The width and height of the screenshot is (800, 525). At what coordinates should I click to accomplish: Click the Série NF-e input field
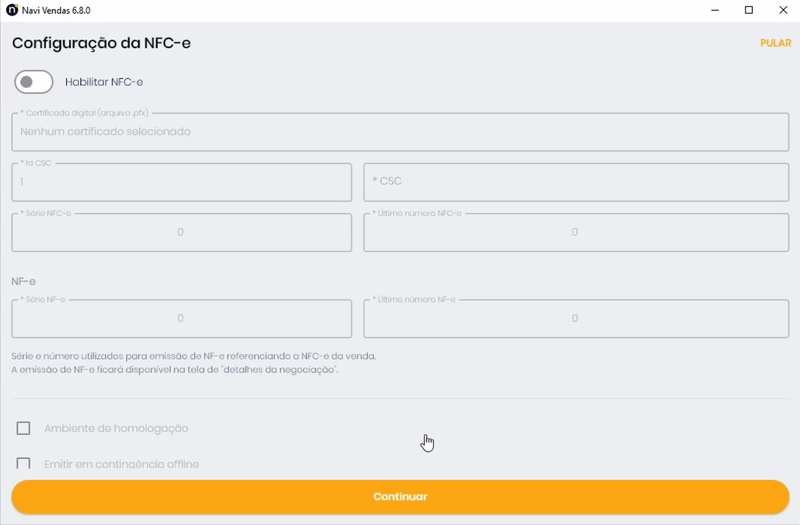pos(181,318)
